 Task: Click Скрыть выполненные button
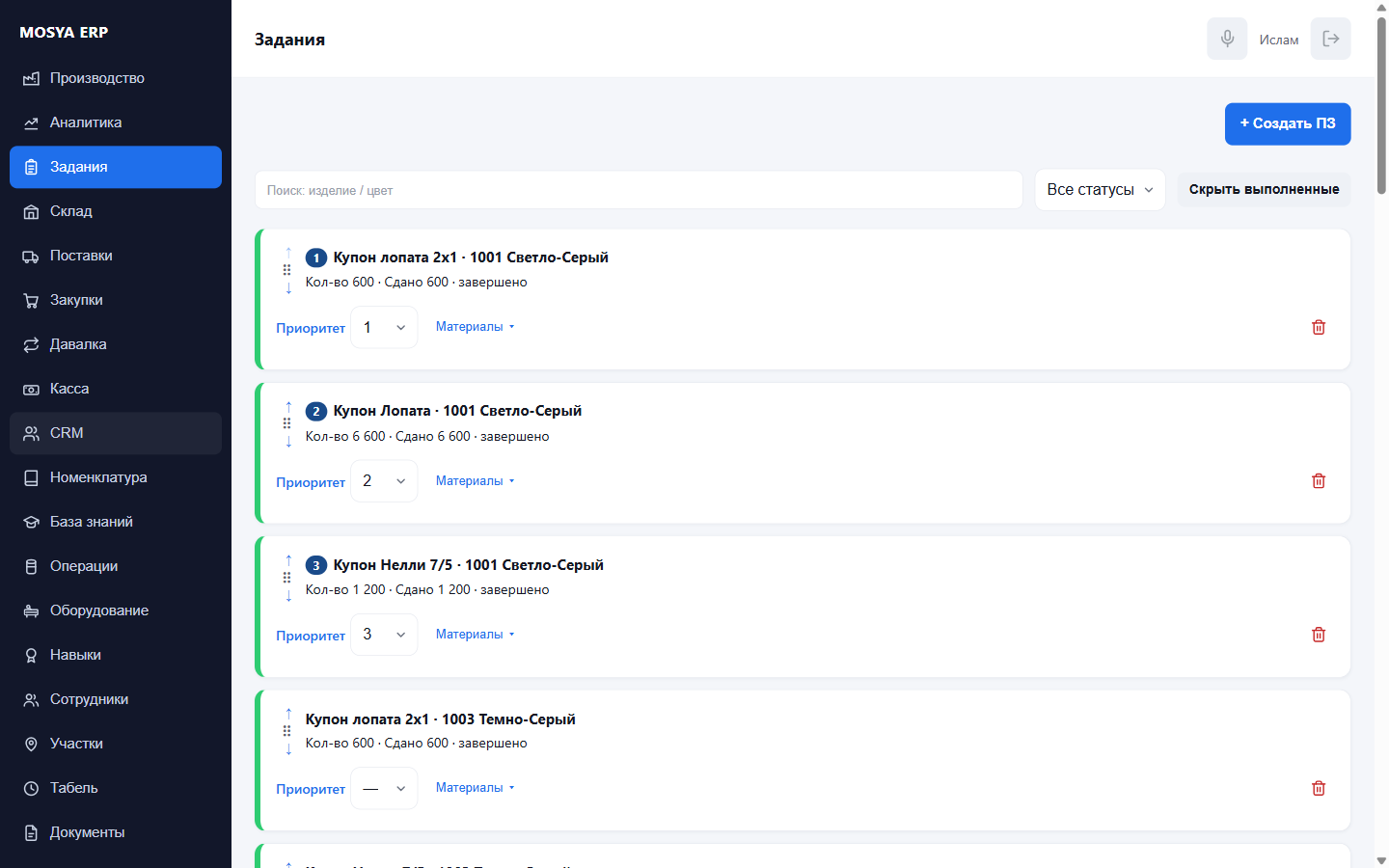(x=1264, y=190)
